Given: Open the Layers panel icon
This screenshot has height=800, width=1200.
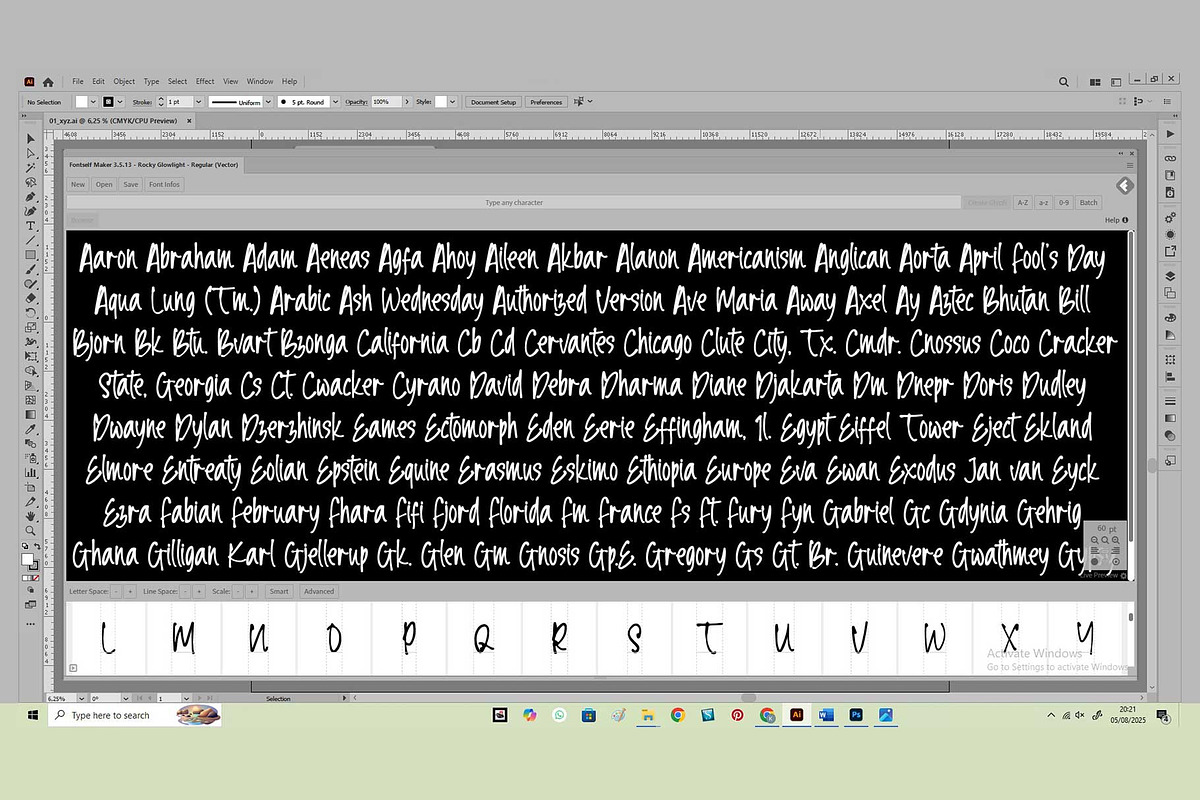Looking at the screenshot, I should click(1170, 276).
